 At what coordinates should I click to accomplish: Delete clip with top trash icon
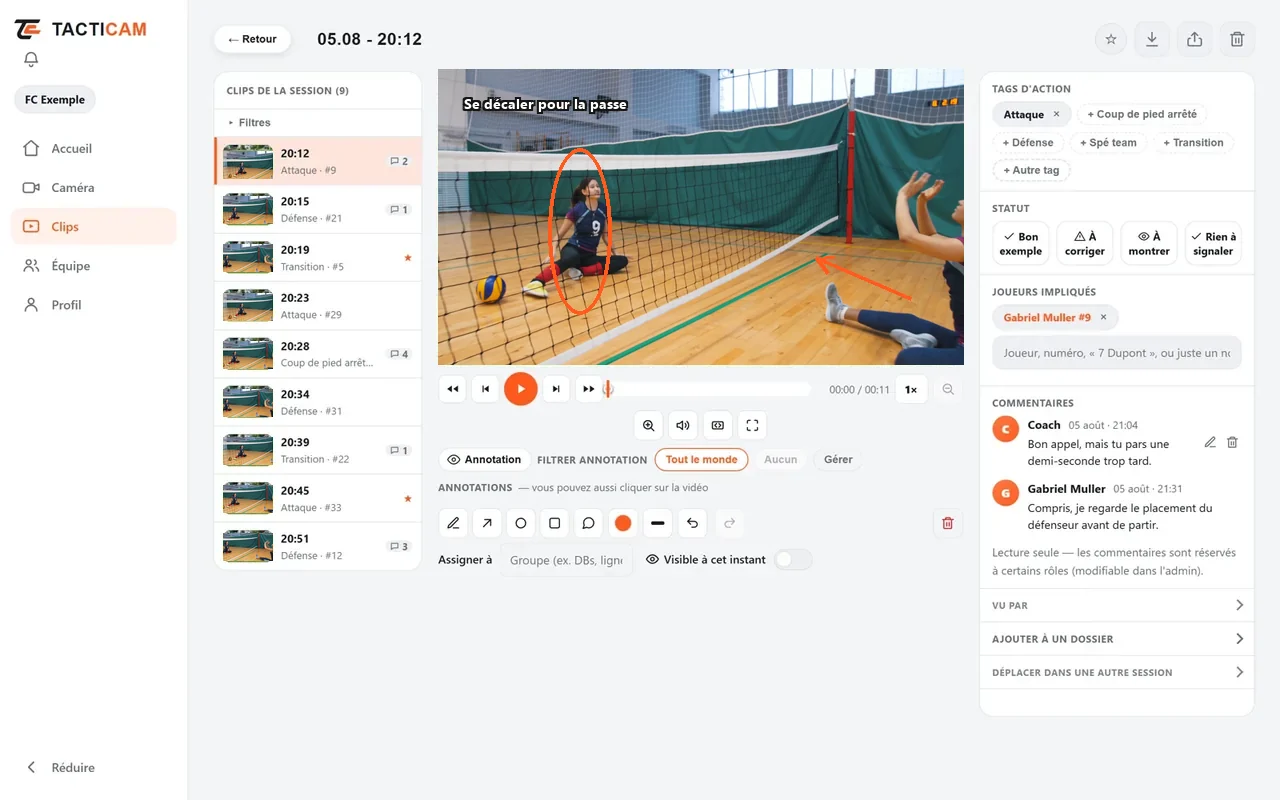click(x=1237, y=39)
